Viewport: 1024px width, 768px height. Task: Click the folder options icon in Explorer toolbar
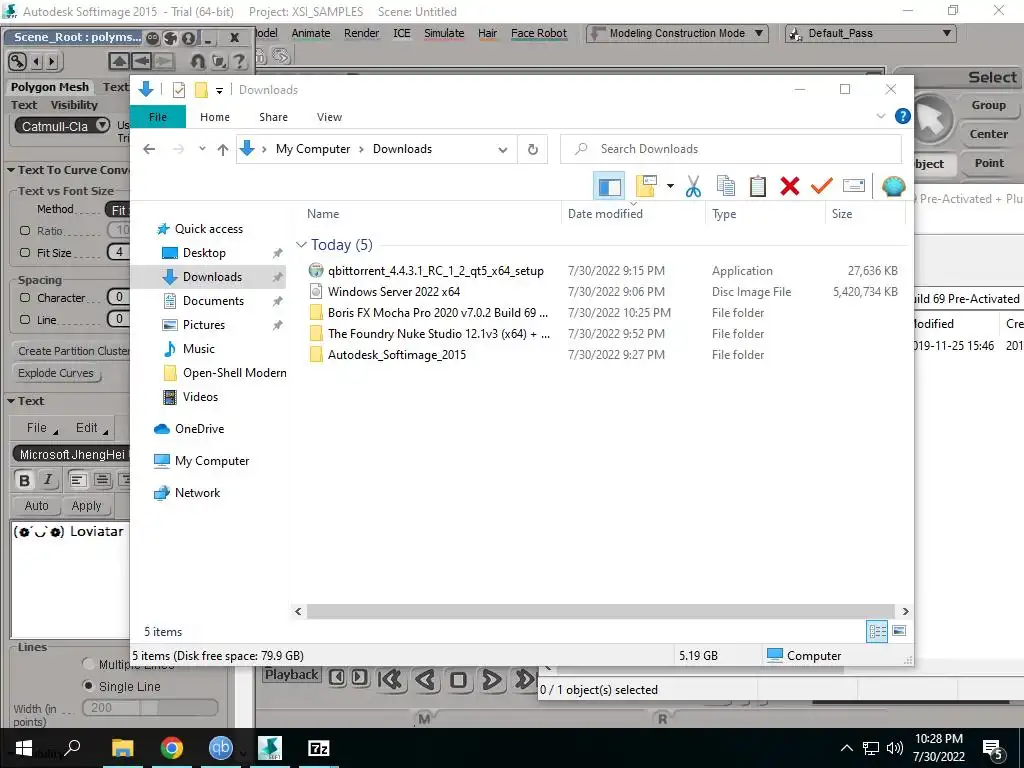(646, 187)
